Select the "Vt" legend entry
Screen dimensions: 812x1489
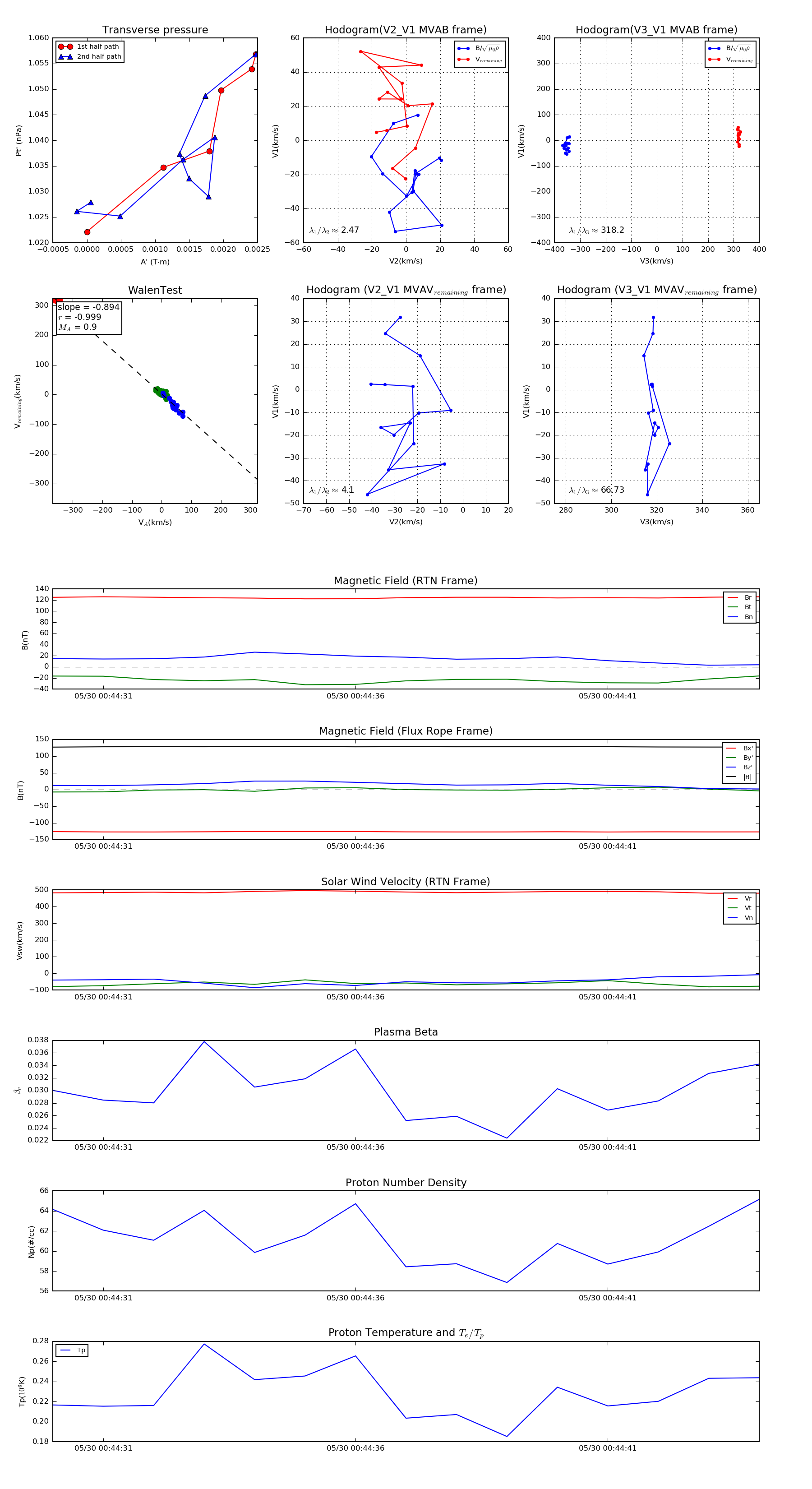click(x=740, y=908)
